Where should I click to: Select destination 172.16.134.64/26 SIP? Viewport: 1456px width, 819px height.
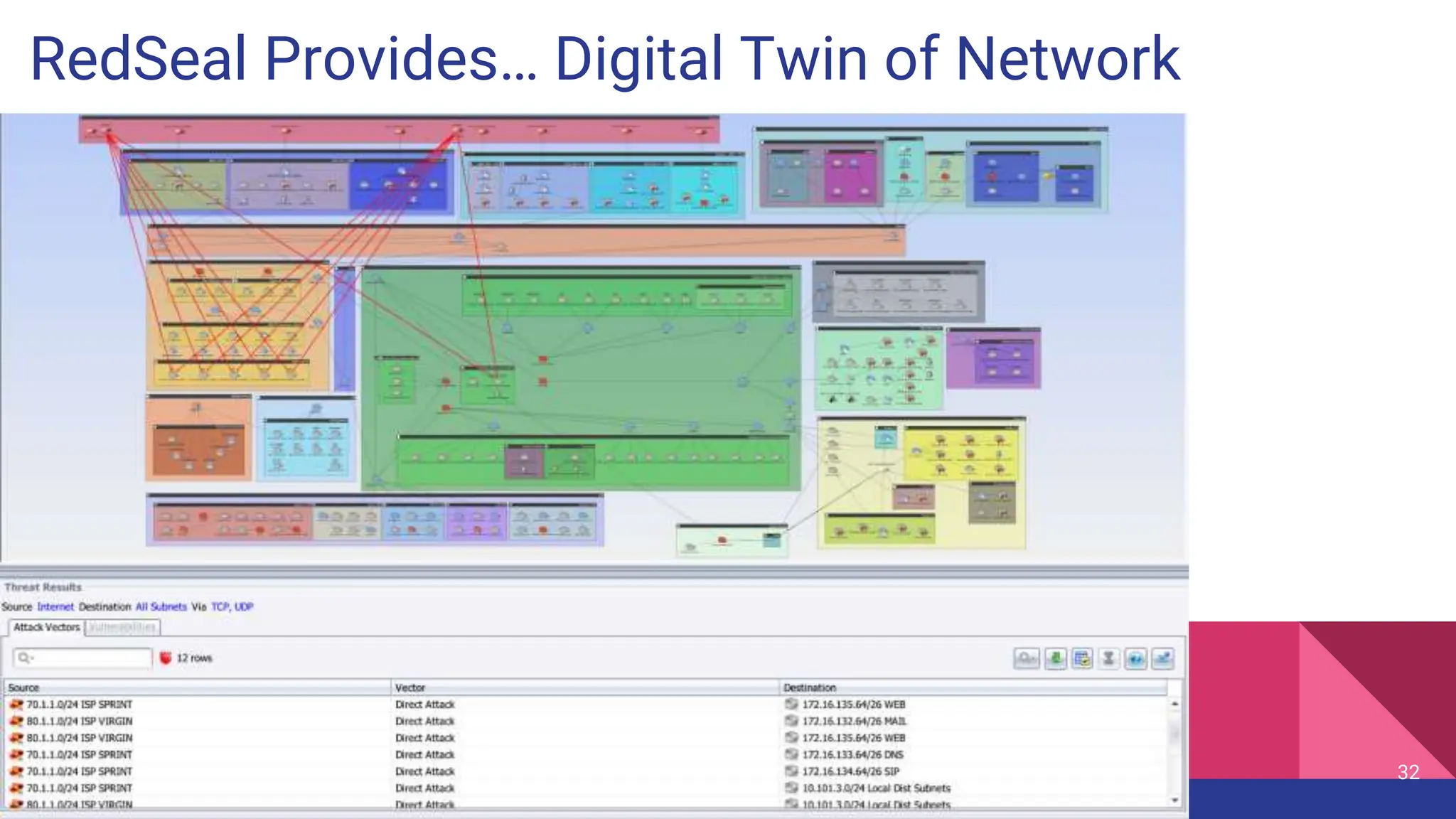(851, 771)
